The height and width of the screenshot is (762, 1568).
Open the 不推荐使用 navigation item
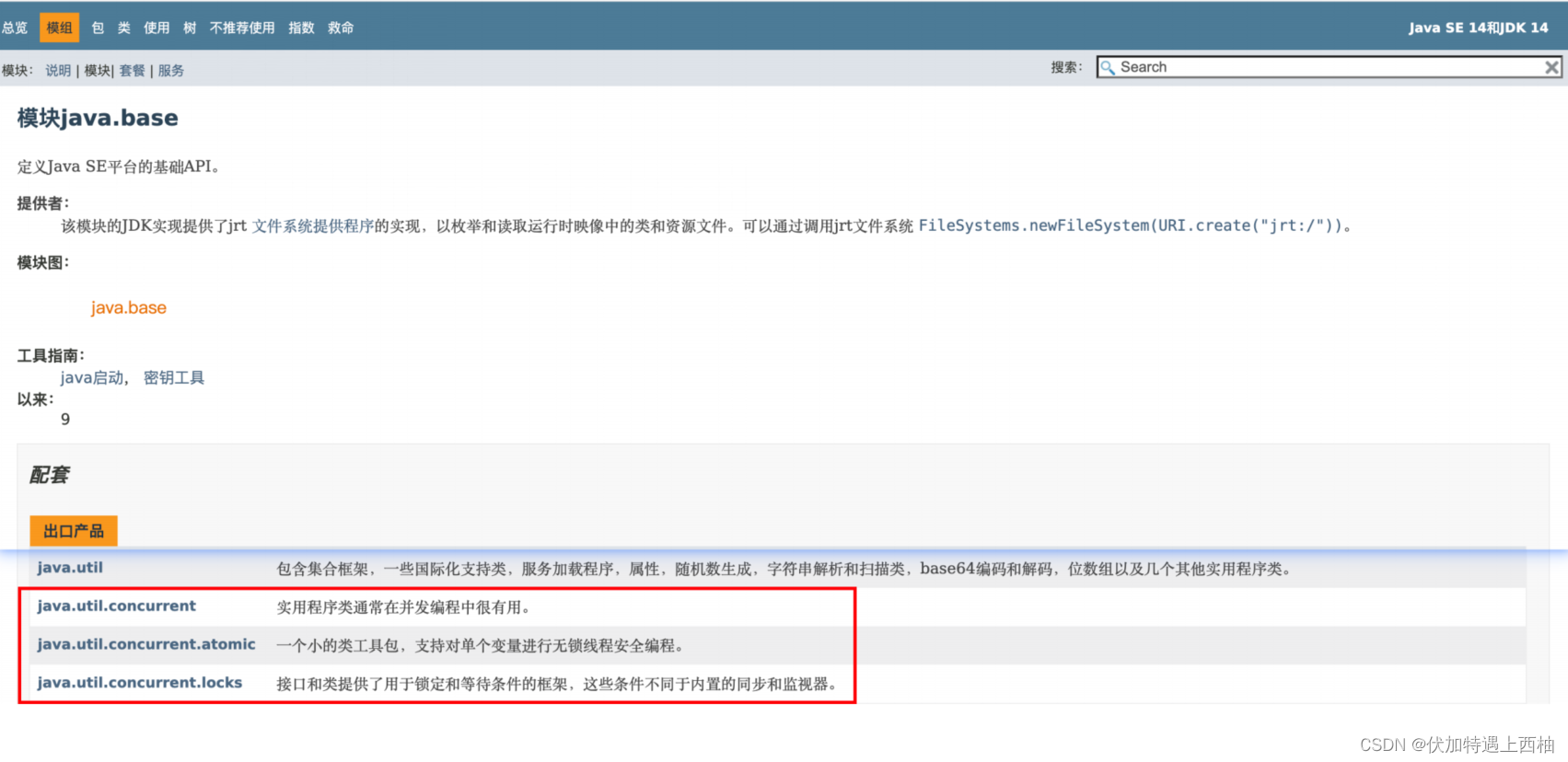coord(242,28)
